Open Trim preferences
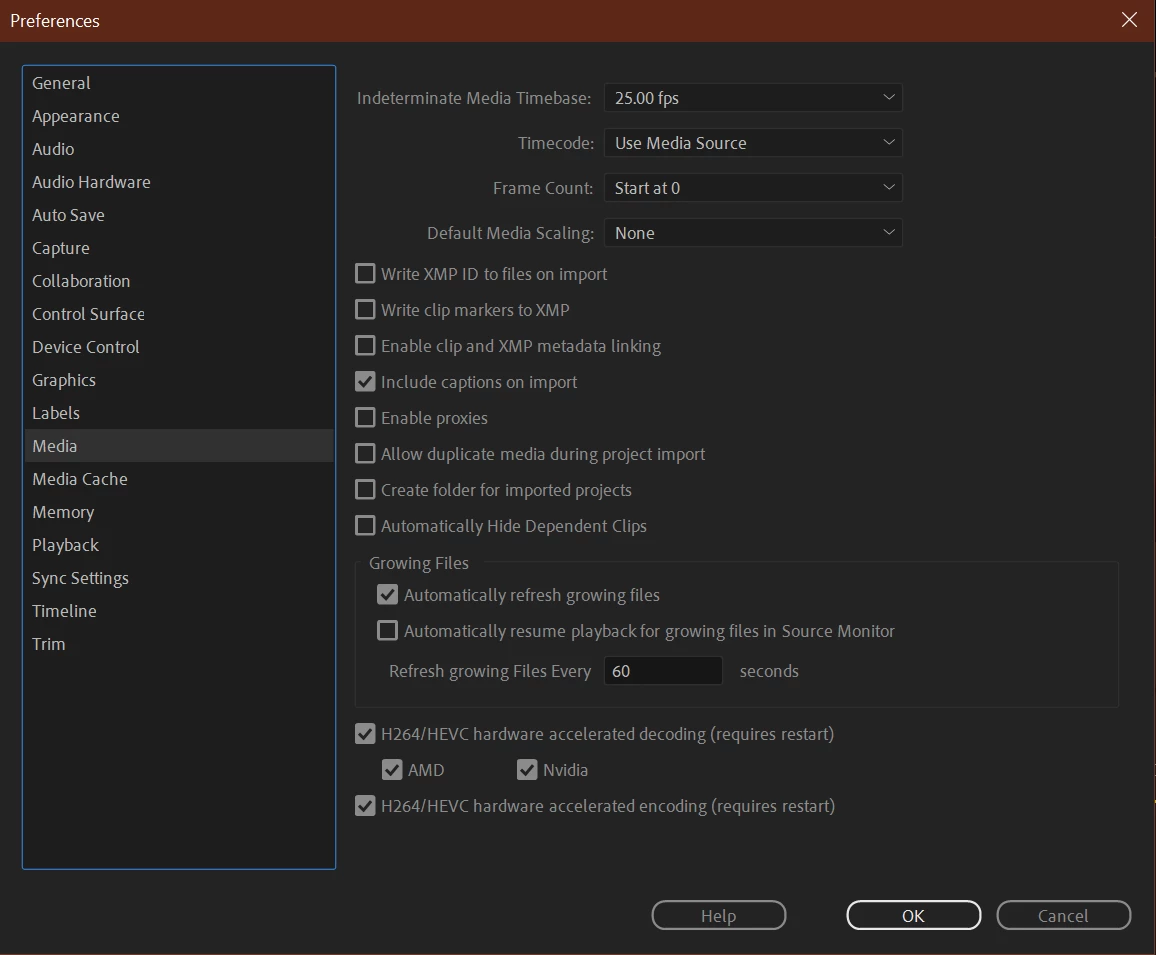Viewport: 1156px width, 955px height. pyautogui.click(x=179, y=644)
